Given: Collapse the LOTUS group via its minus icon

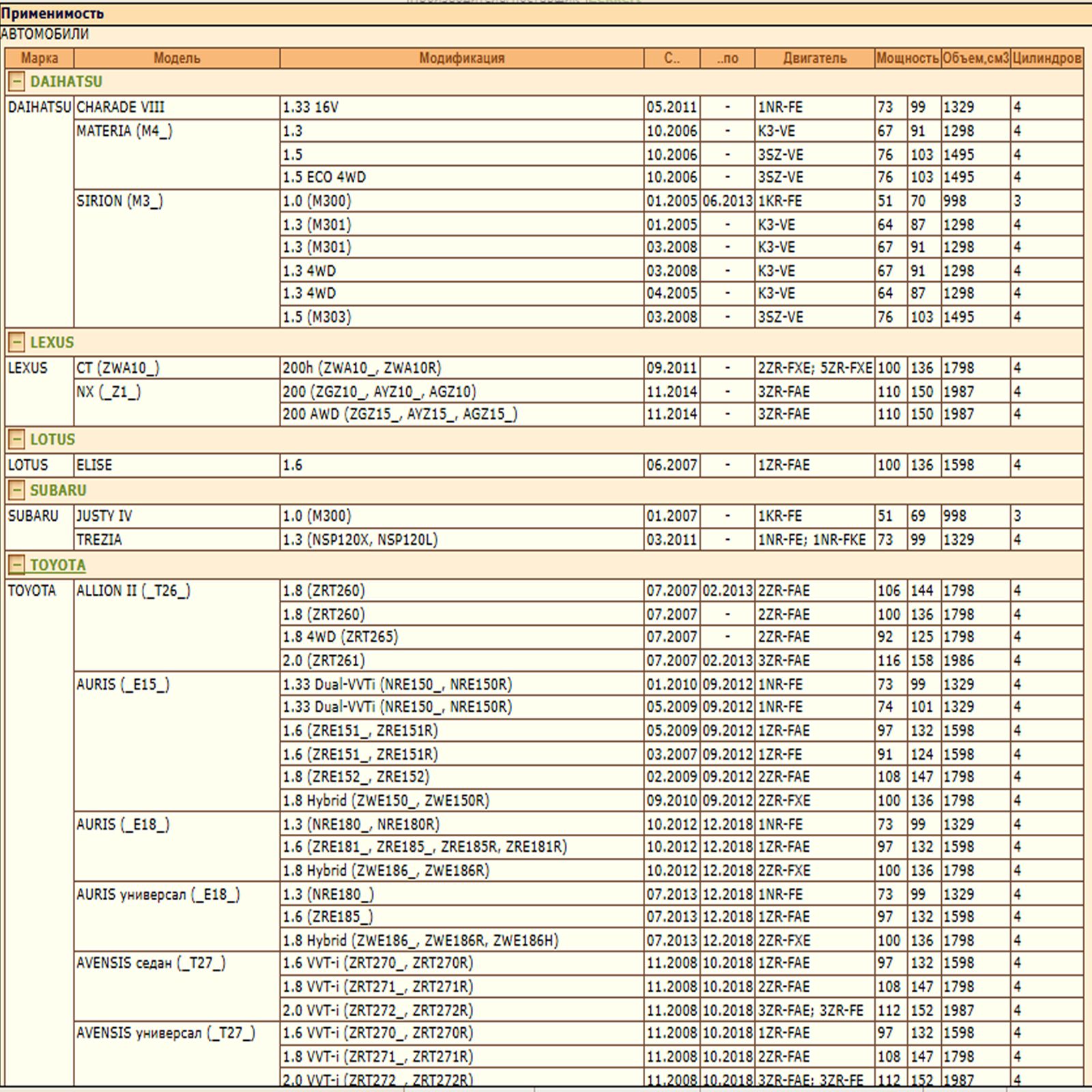Looking at the screenshot, I should click(16, 440).
